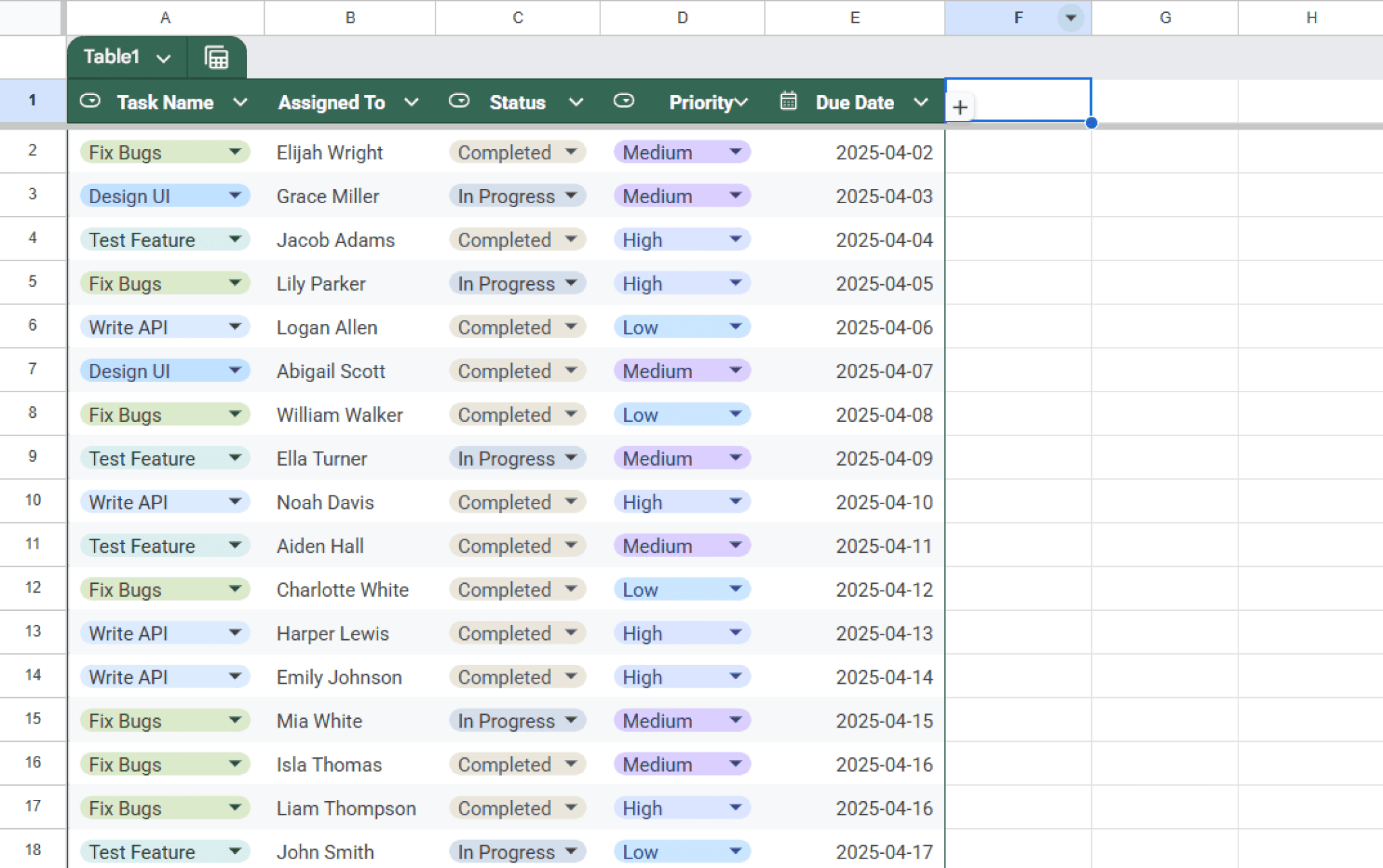1383x868 pixels.
Task: Open the Table1 name menu chevron
Action: [x=163, y=57]
